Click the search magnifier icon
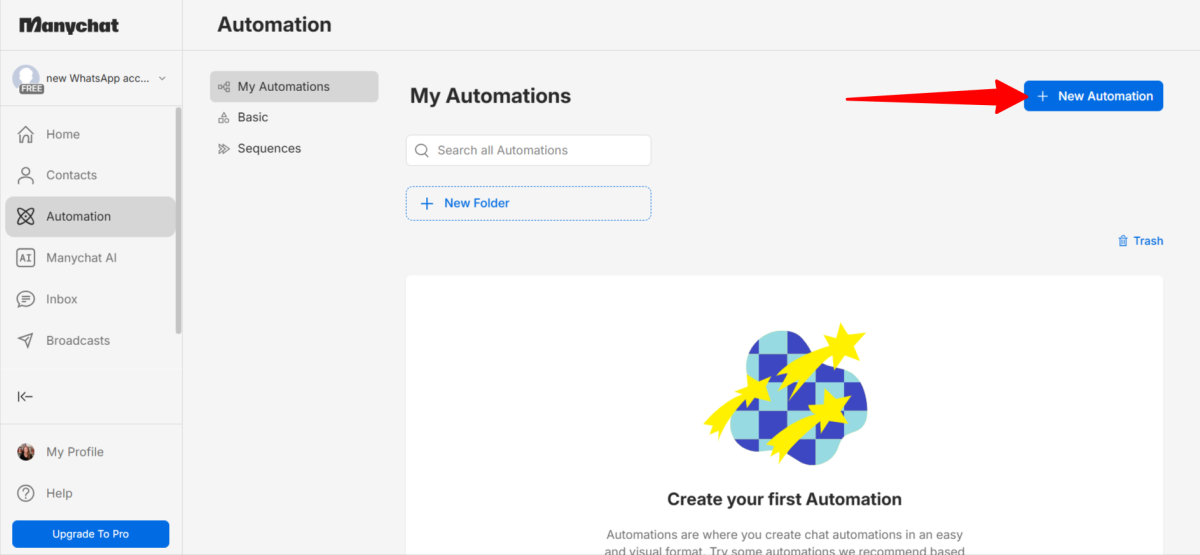The height and width of the screenshot is (555, 1200). point(423,150)
